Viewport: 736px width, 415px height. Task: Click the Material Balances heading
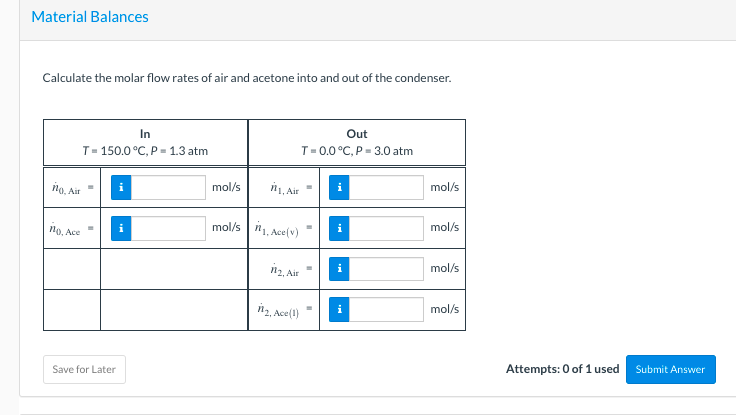[x=90, y=17]
